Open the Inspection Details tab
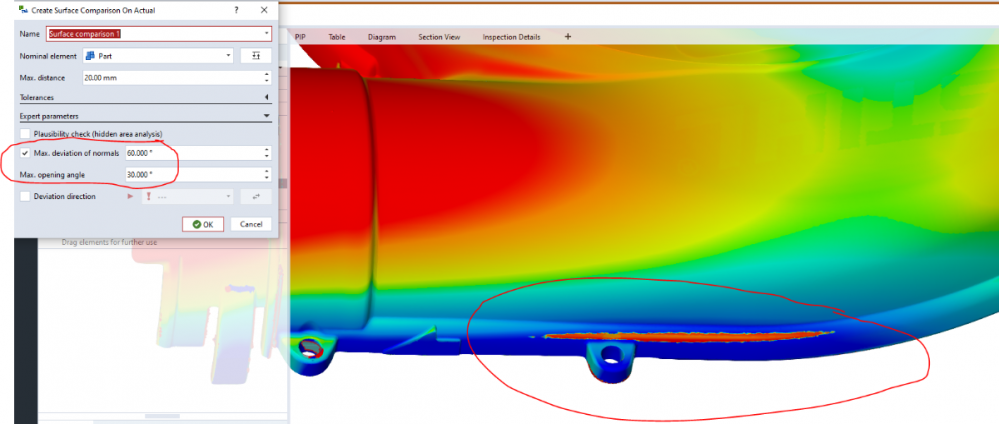 point(511,37)
